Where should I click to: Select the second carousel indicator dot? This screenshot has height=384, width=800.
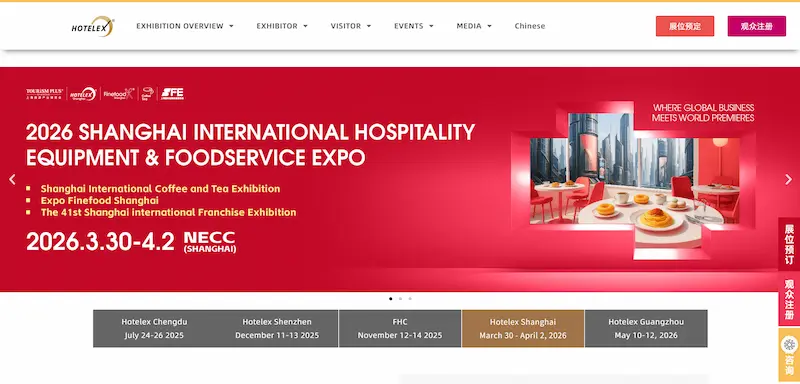[x=401, y=299]
